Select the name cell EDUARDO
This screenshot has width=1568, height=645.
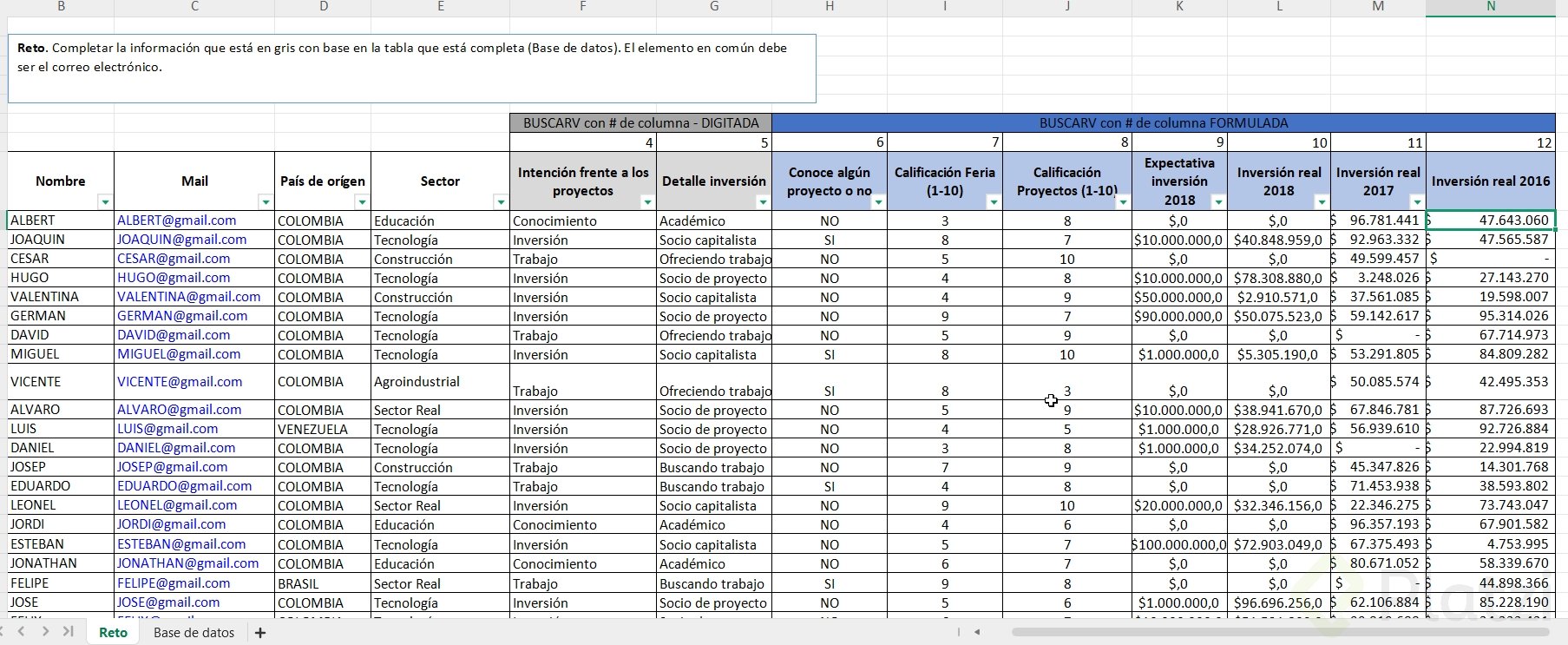coord(61,486)
